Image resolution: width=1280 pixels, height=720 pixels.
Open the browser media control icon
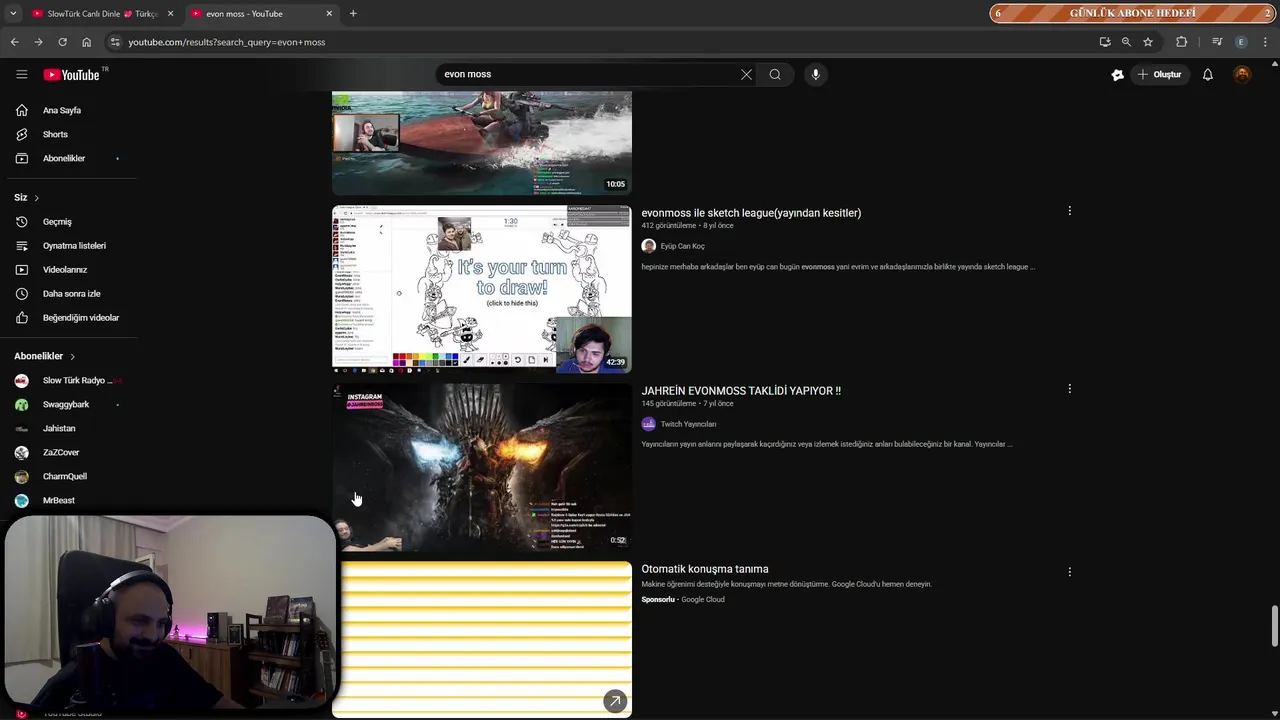point(1217,42)
